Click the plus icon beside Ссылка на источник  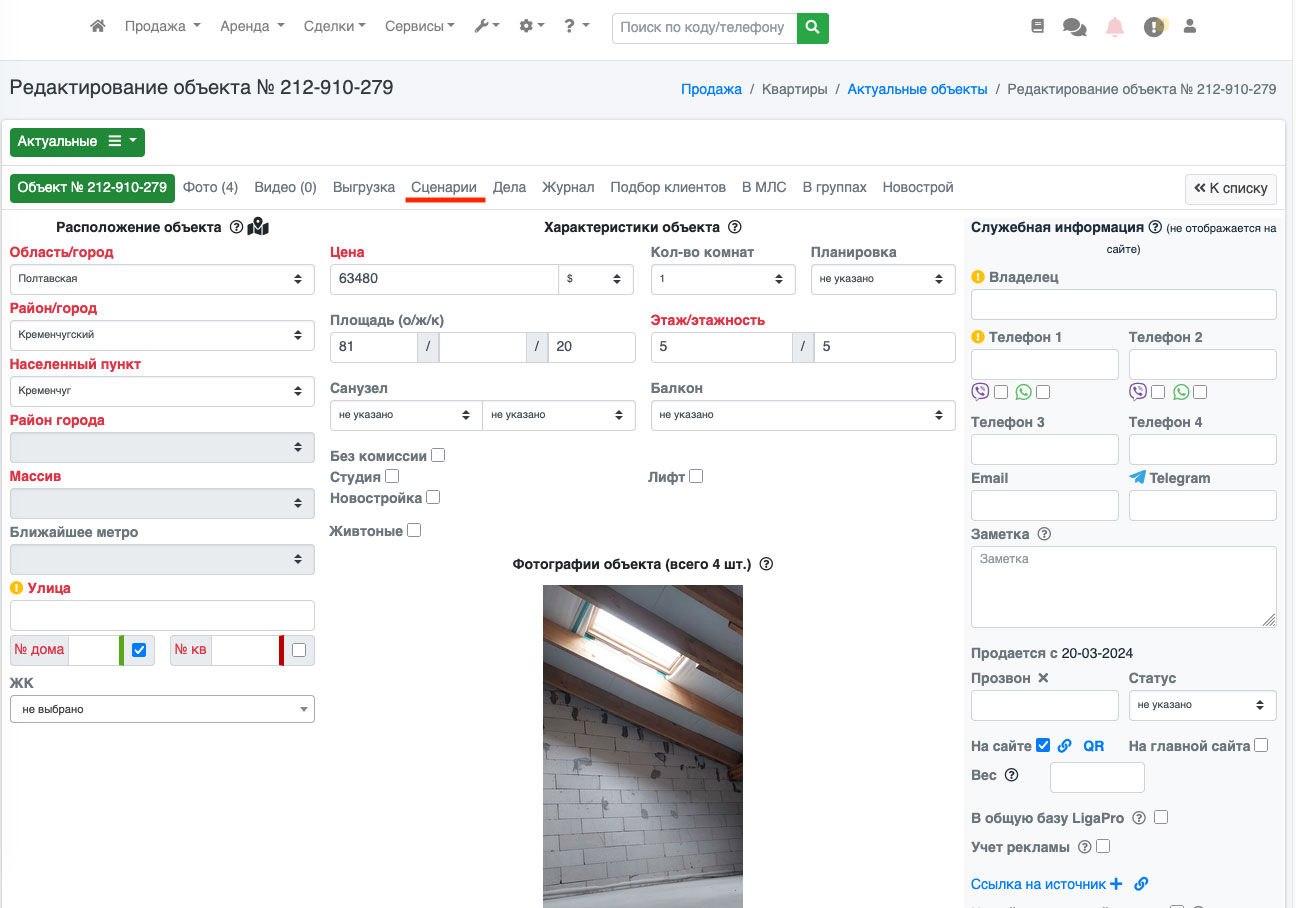1117,884
